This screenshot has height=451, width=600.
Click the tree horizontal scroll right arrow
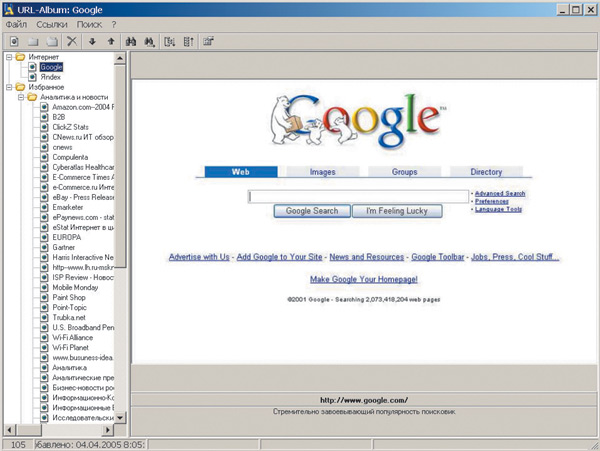tap(108, 430)
